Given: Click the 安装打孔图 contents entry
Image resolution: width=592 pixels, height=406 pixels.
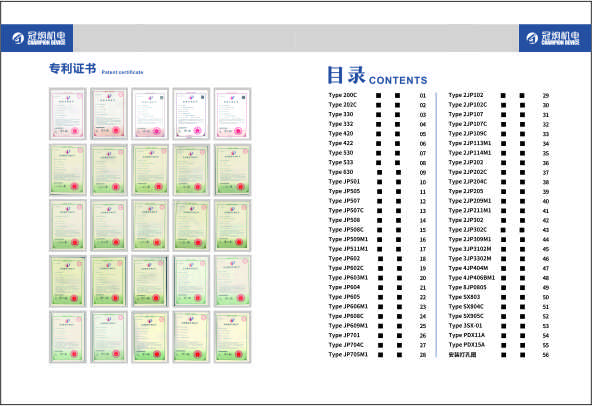Looking at the screenshot, I should point(462,355).
